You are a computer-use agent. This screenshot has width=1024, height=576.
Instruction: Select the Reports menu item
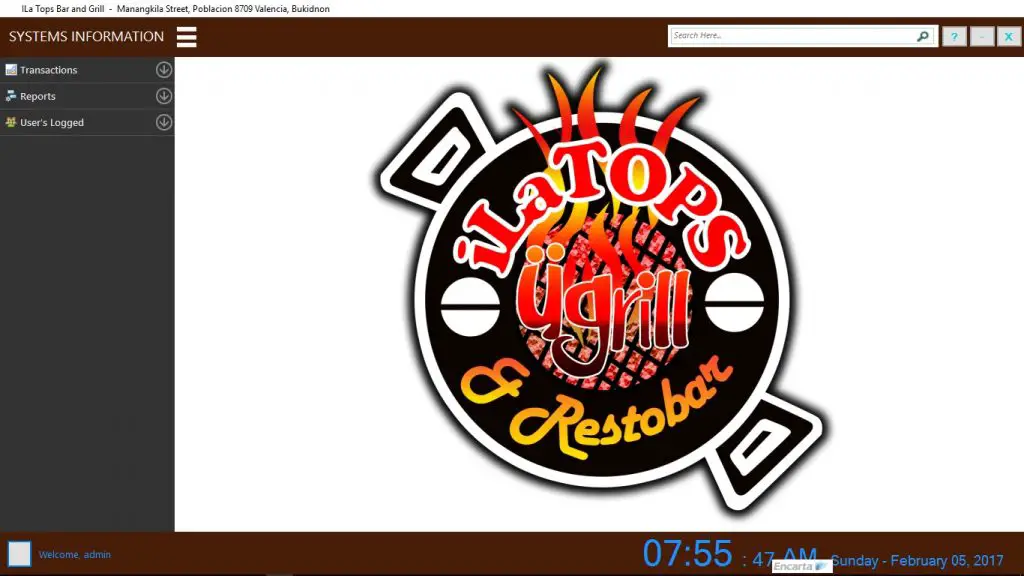point(38,96)
